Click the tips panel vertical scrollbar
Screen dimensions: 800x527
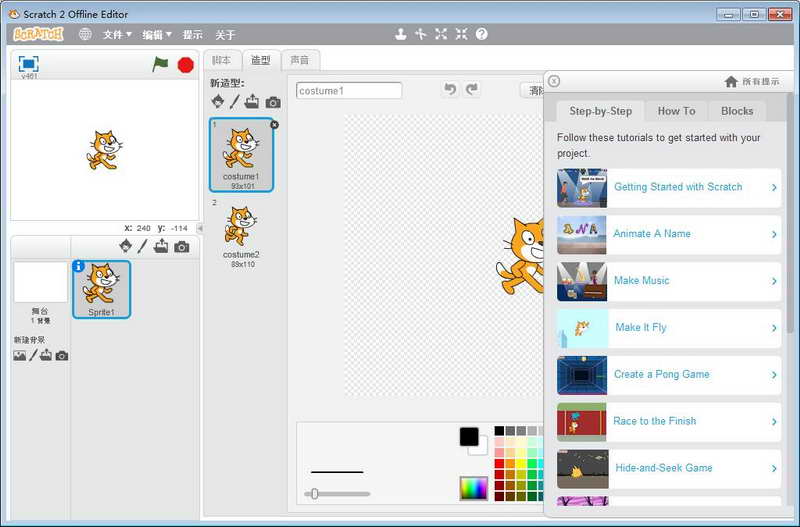pos(791,212)
